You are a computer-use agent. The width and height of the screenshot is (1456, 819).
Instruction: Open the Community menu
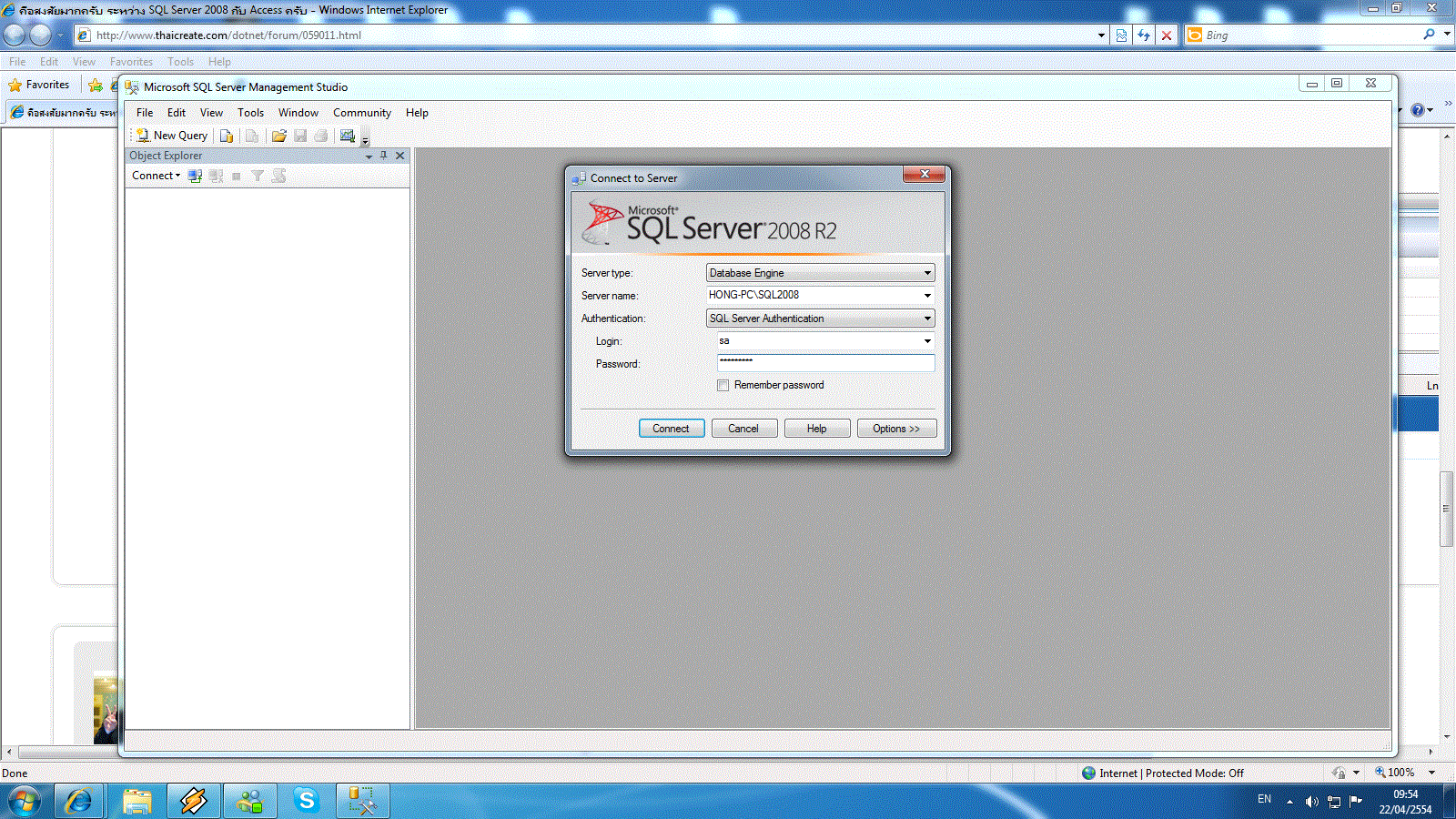[362, 113]
